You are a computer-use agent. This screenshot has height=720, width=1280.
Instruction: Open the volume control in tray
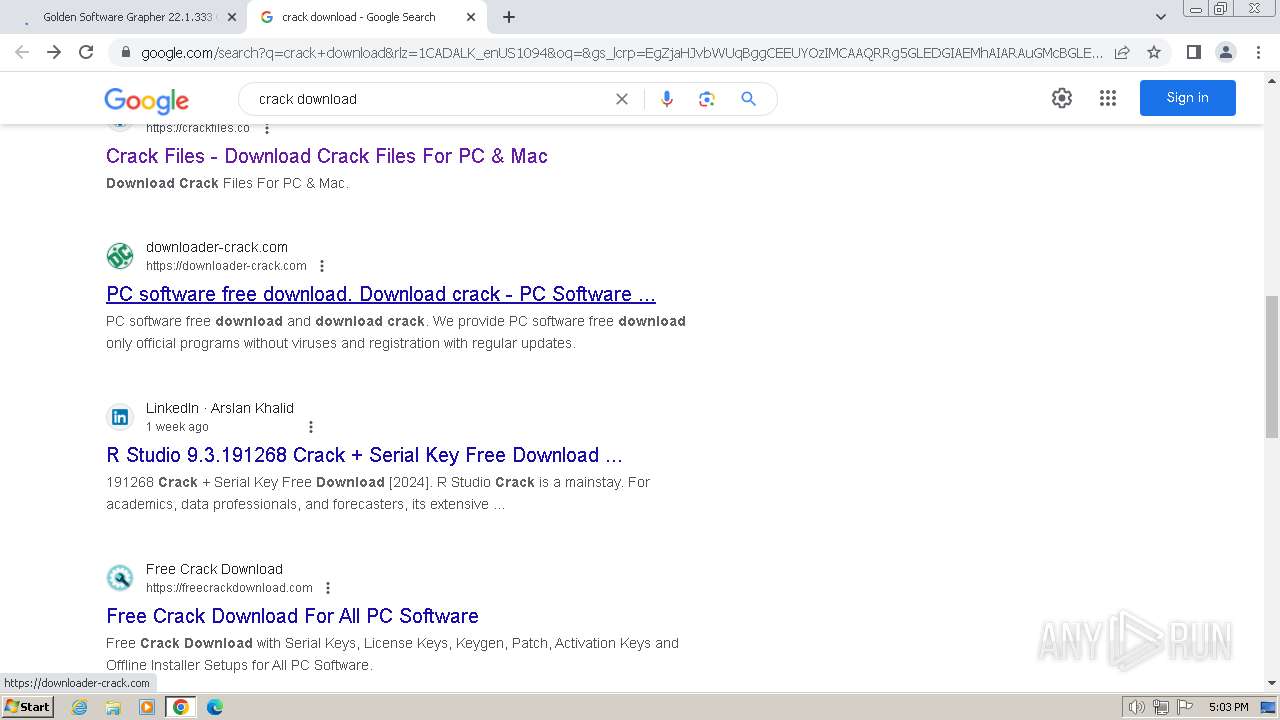click(x=1137, y=707)
